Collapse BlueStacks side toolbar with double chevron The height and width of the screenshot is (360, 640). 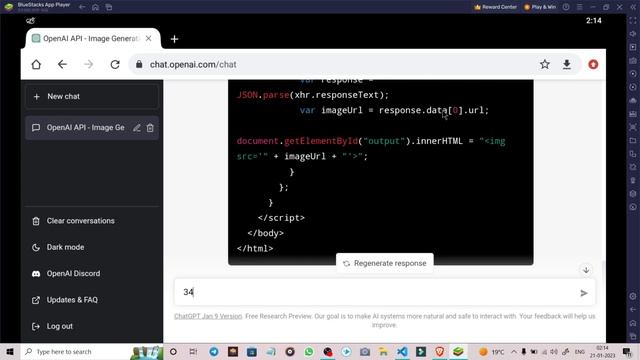tap(633, 7)
